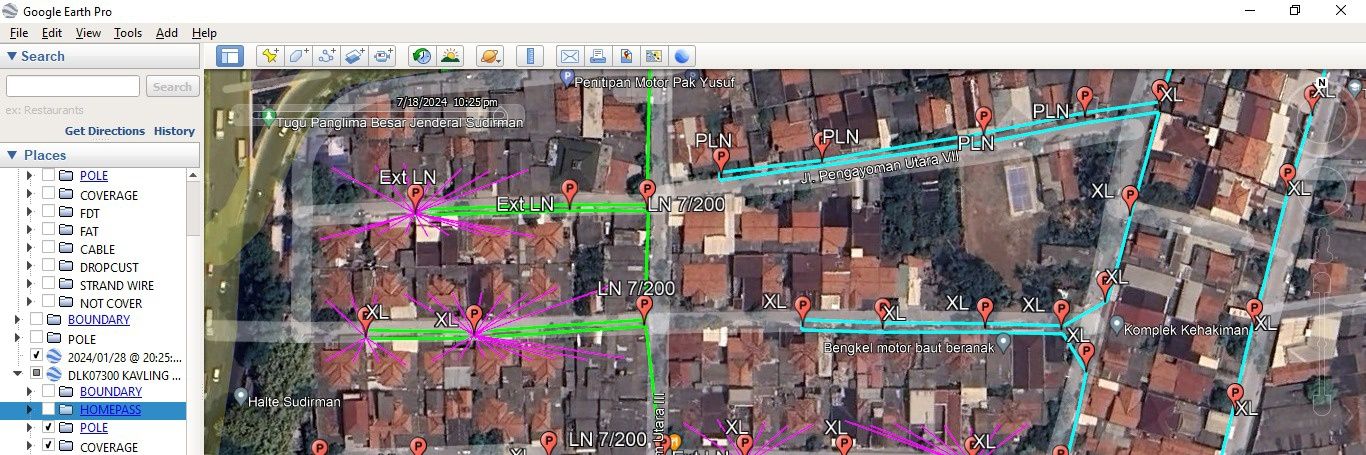Click the globe icon beside 2024/01/28 entry

56,356
